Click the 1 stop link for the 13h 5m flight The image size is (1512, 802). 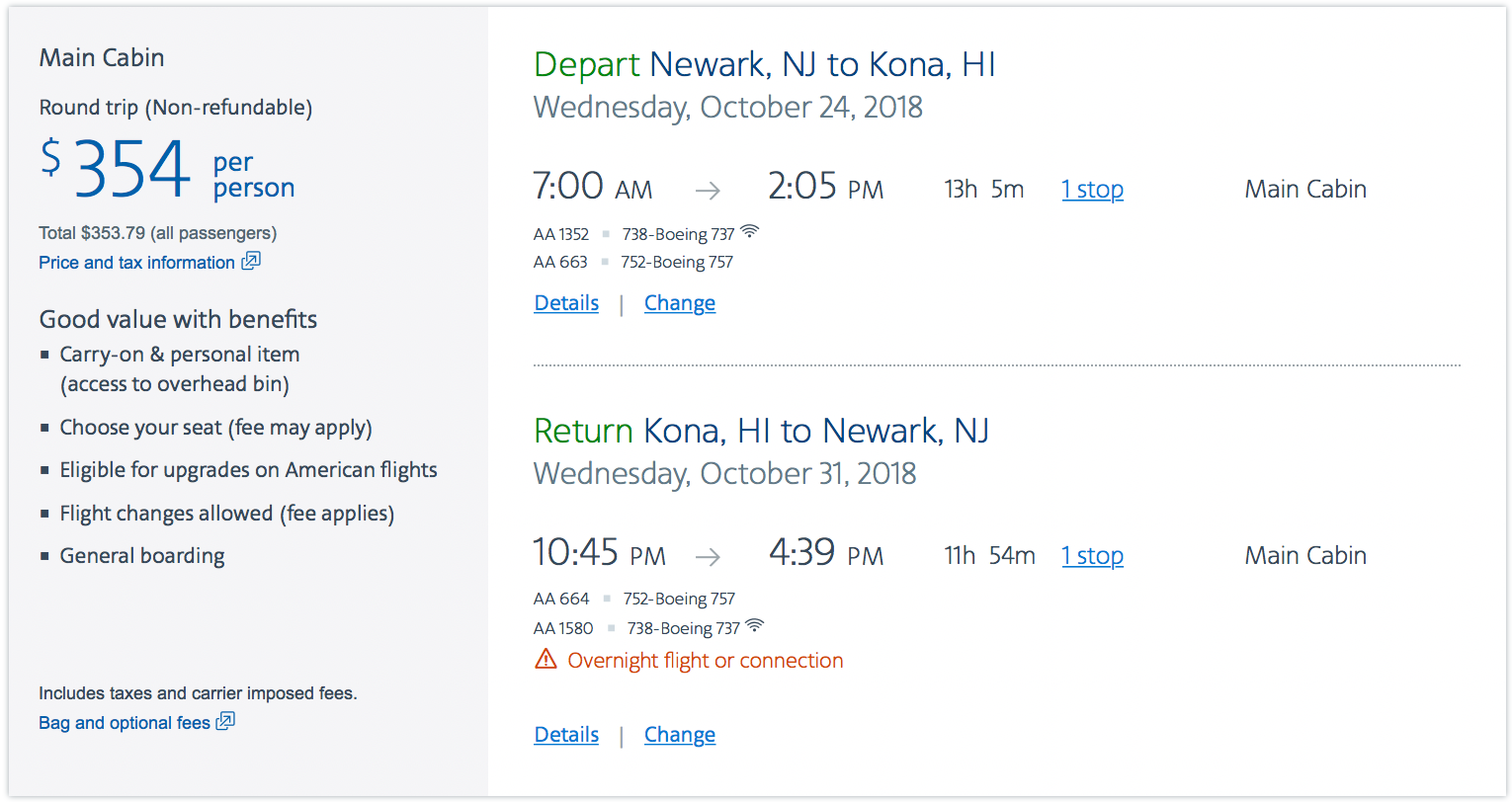tap(1092, 190)
